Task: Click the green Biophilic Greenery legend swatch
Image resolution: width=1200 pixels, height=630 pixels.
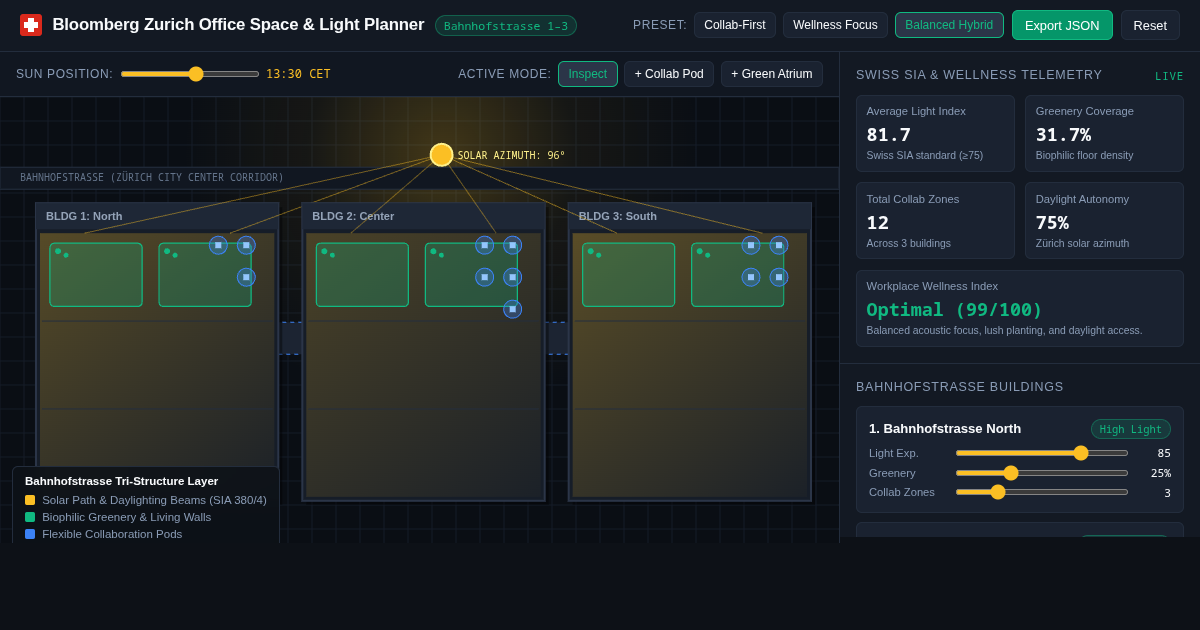Action: pos(30,517)
